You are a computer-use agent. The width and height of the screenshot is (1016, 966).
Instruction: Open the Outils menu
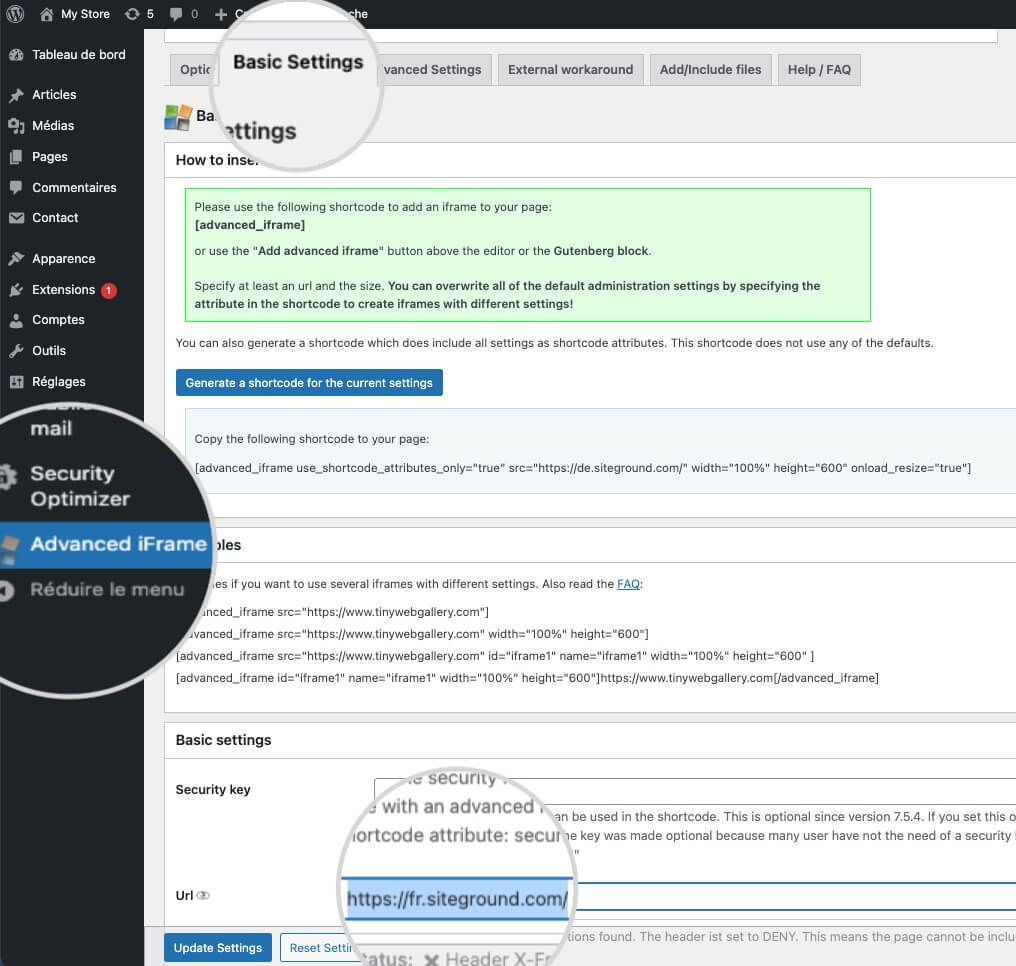pos(49,351)
